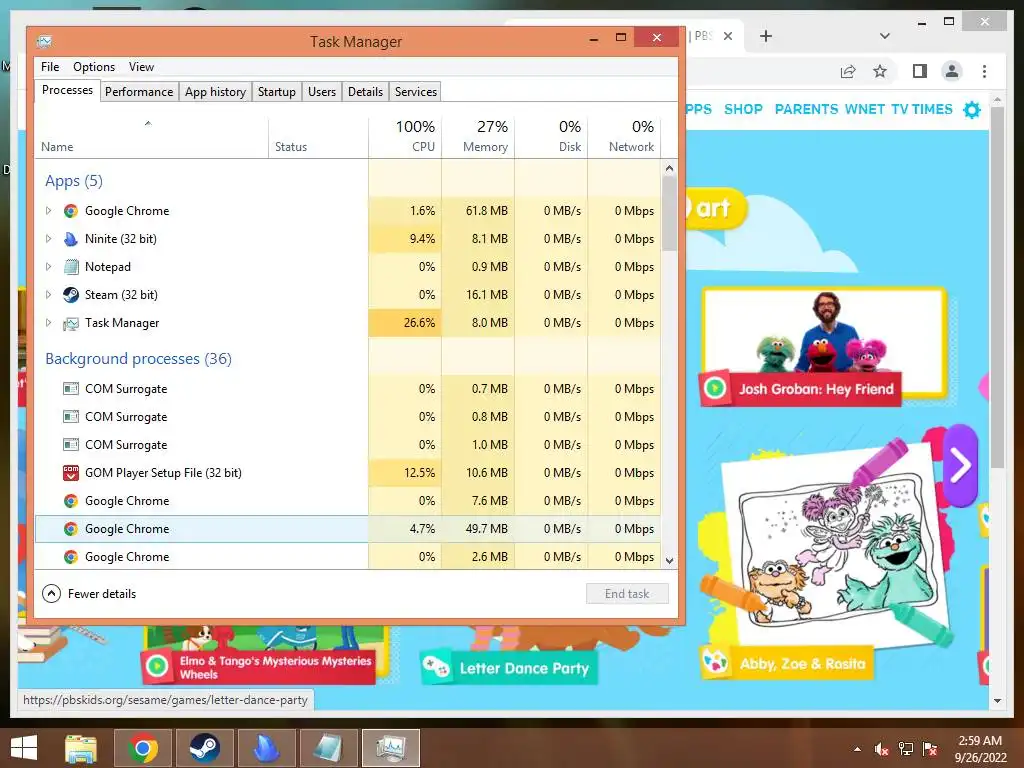Expand the Notepad app entry
Image resolution: width=1024 pixels, height=768 pixels.
point(48,267)
